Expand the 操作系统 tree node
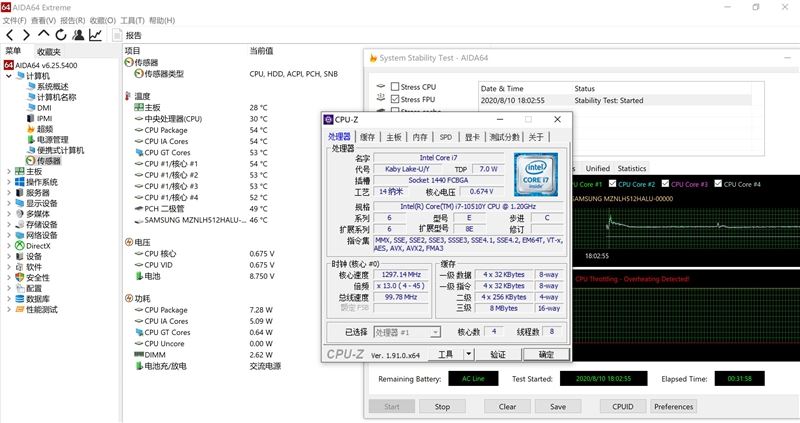This screenshot has width=800, height=423. 9,182
